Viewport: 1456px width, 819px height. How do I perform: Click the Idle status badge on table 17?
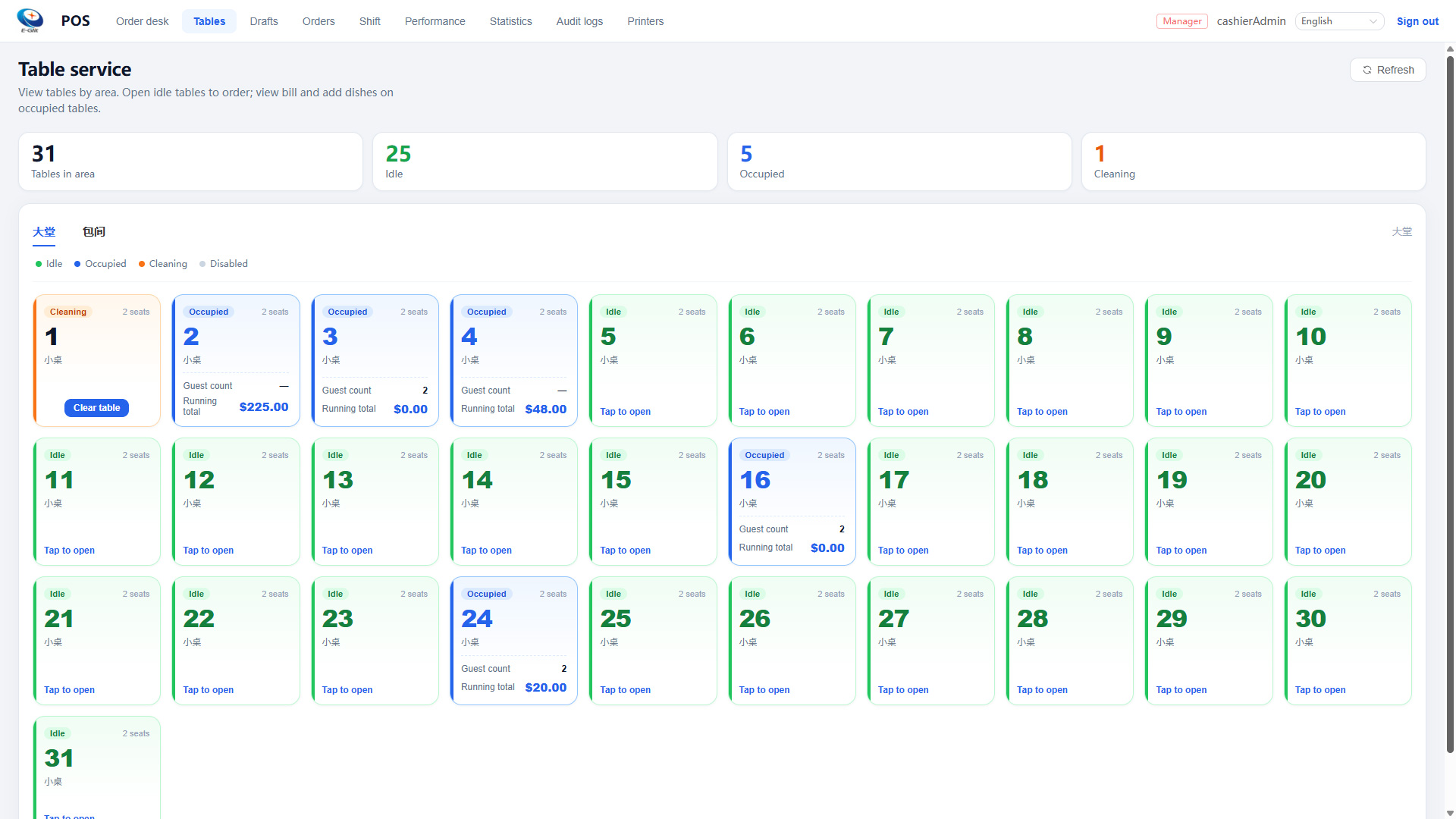pos(891,455)
